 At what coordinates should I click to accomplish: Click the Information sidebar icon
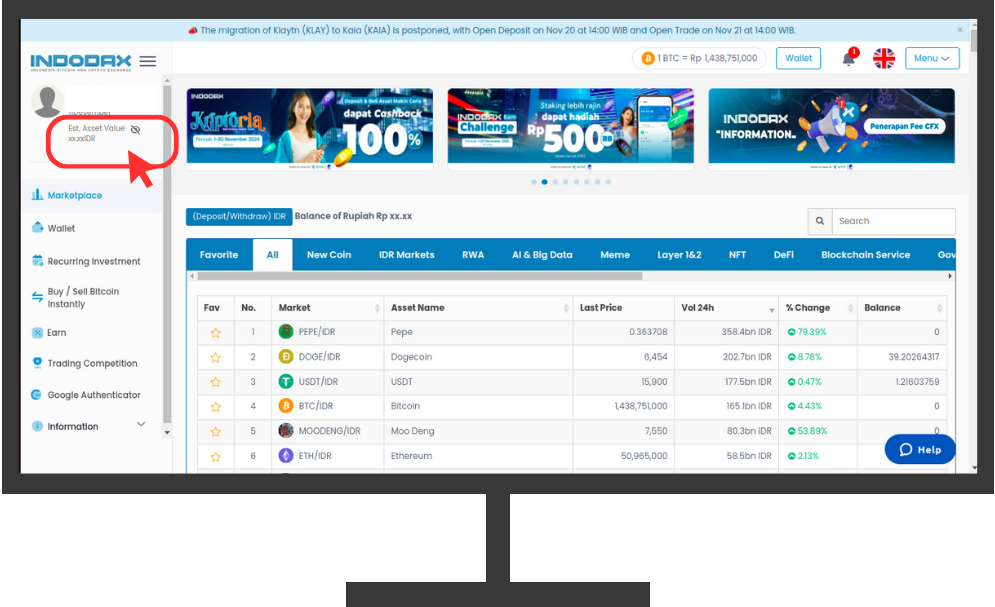(37, 426)
